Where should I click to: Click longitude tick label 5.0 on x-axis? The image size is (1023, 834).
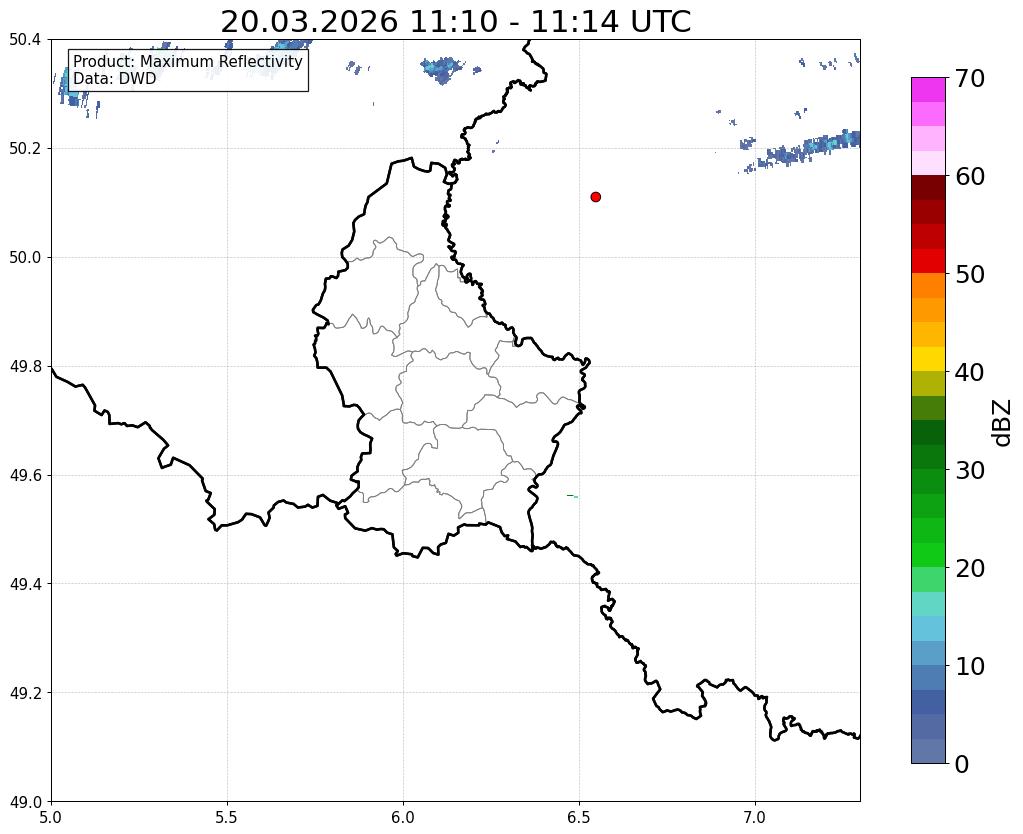[51, 818]
